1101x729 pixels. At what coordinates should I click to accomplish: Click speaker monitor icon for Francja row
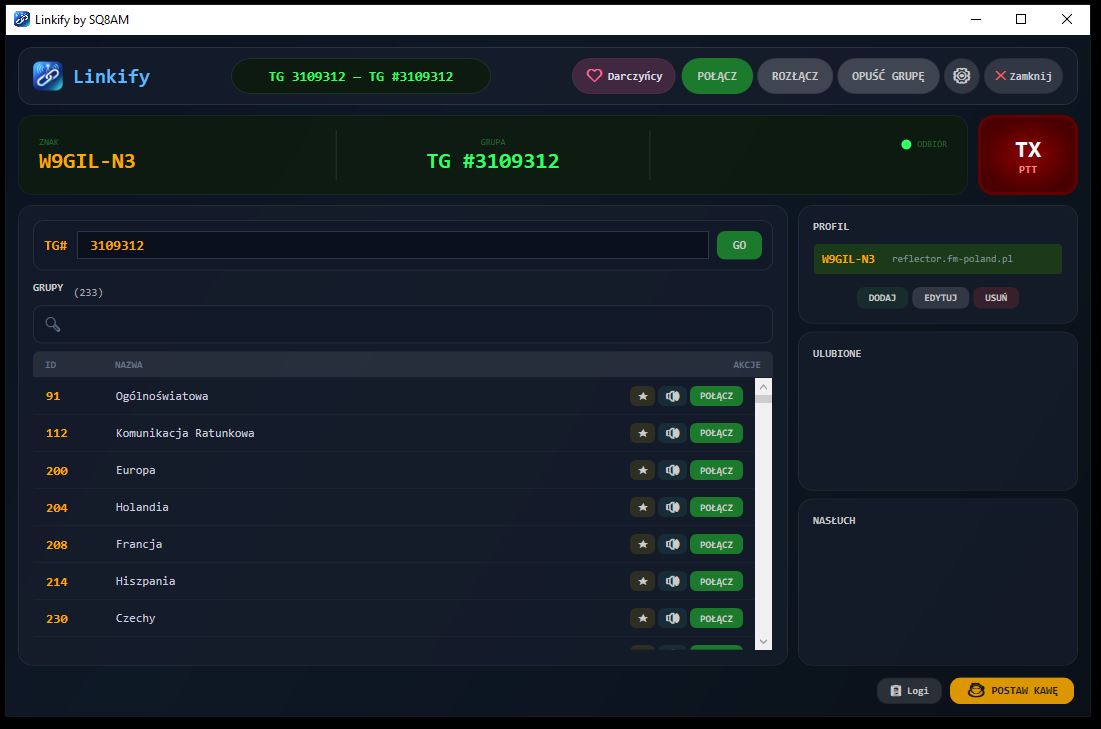pos(672,544)
